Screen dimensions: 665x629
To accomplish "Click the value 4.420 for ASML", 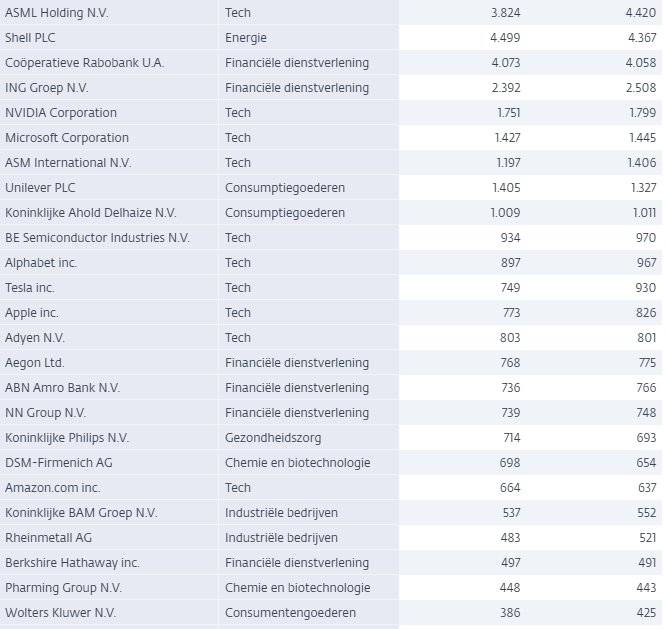I will [640, 13].
